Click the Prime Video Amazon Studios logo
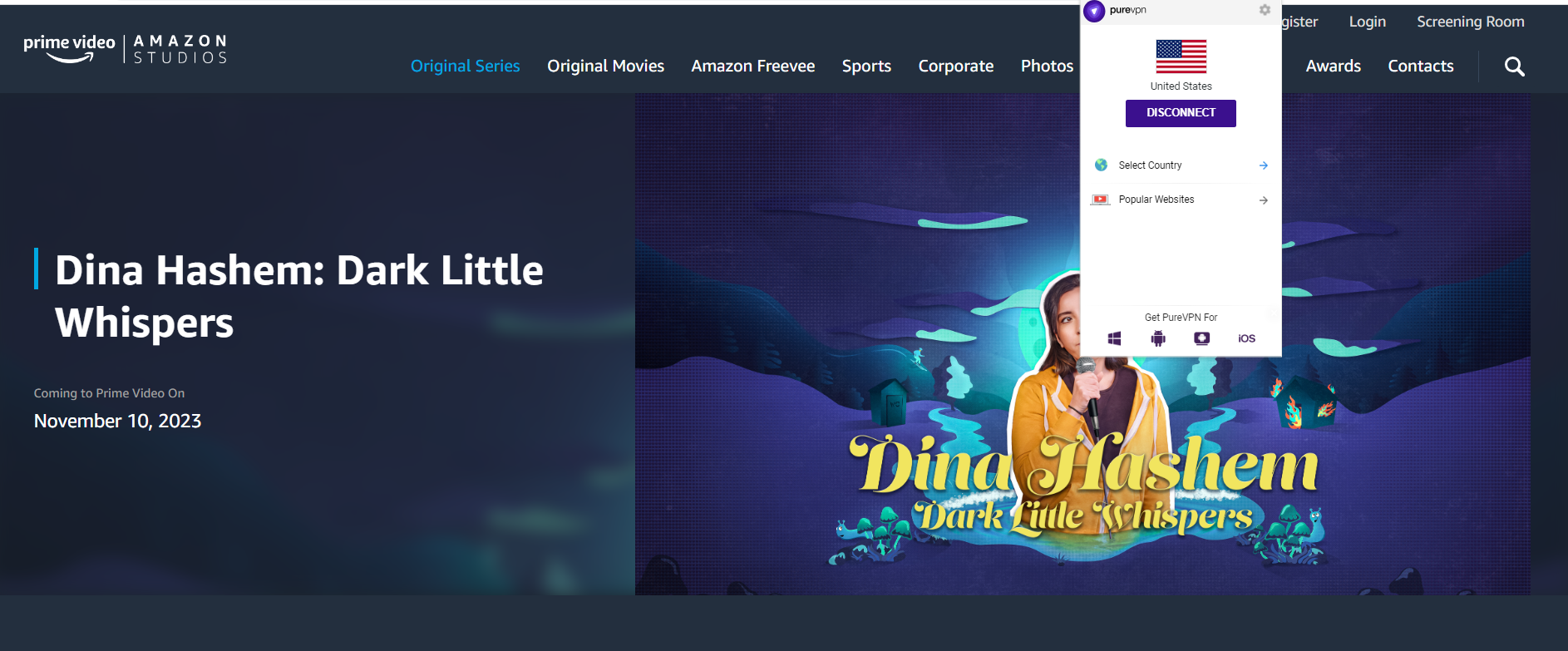Image resolution: width=1568 pixels, height=651 pixels. tap(125, 49)
